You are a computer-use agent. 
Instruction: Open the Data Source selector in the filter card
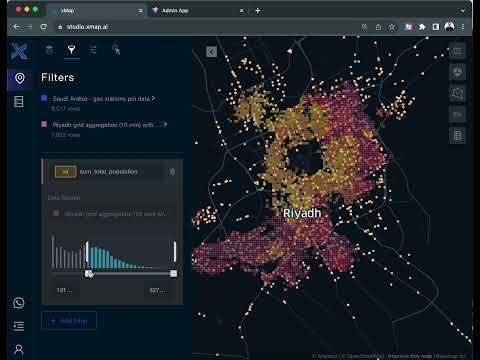pyautogui.click(x=112, y=213)
